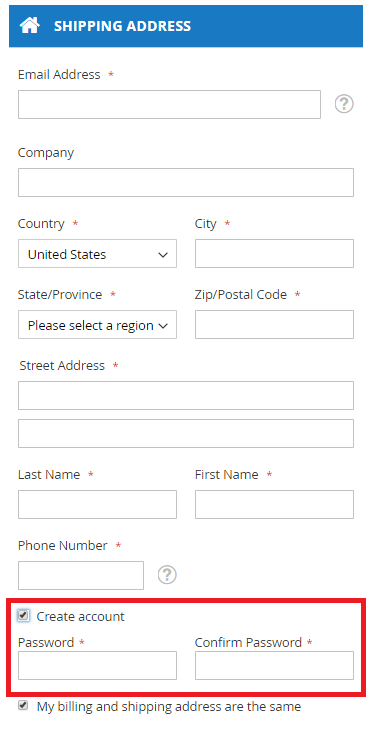Click the second Street Address line field
This screenshot has width=371, height=729.
tap(186, 433)
